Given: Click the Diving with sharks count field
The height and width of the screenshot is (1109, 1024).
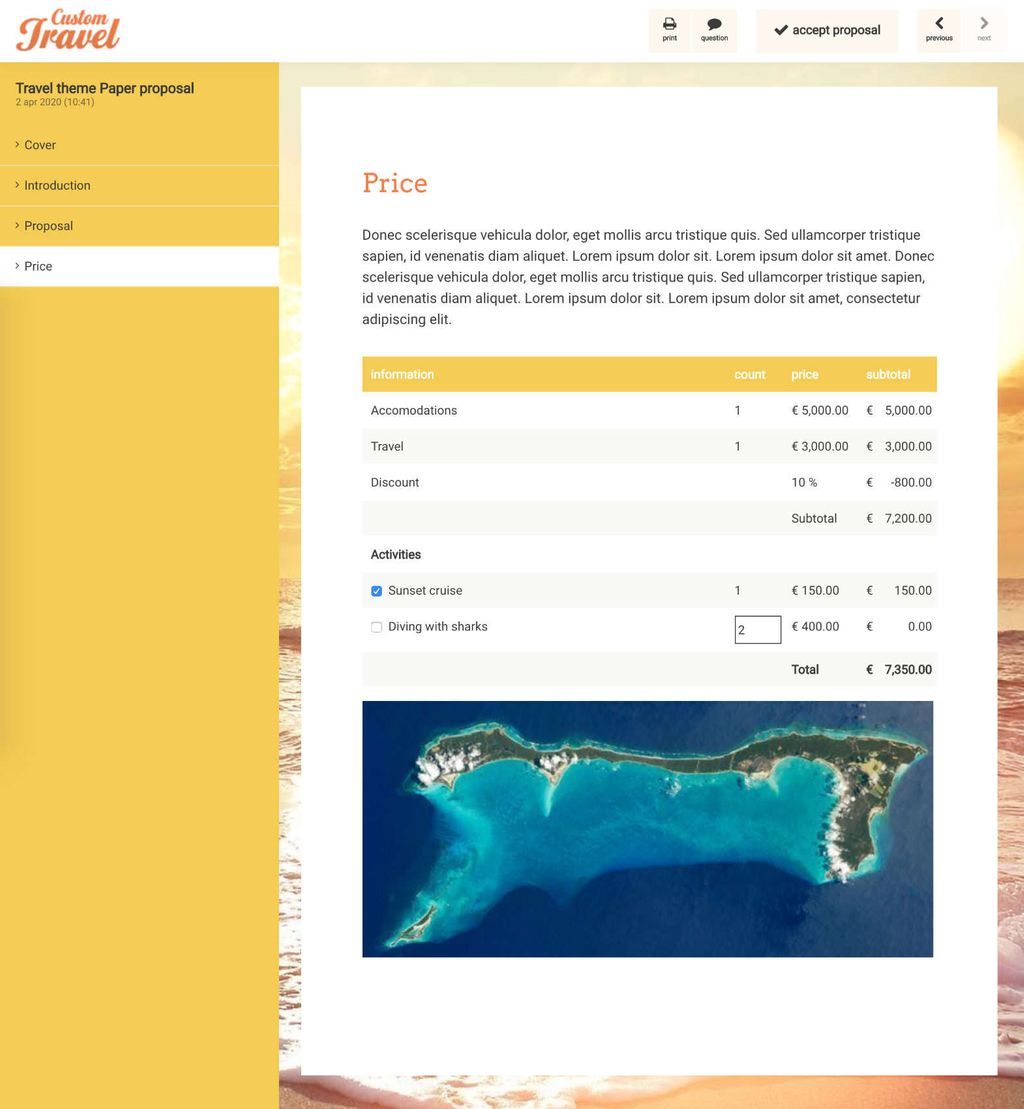Looking at the screenshot, I should 757,629.
